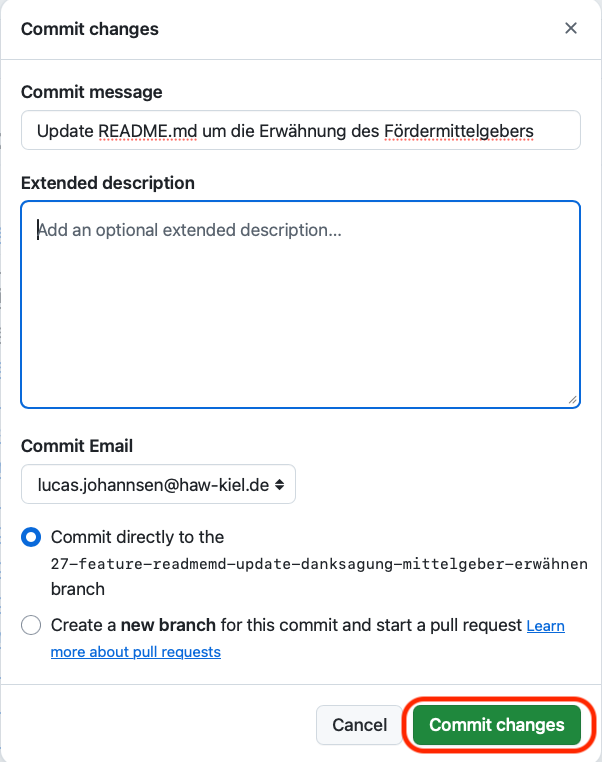Click the word README.md in commit message
The image size is (602, 762).
pyautogui.click(x=147, y=130)
